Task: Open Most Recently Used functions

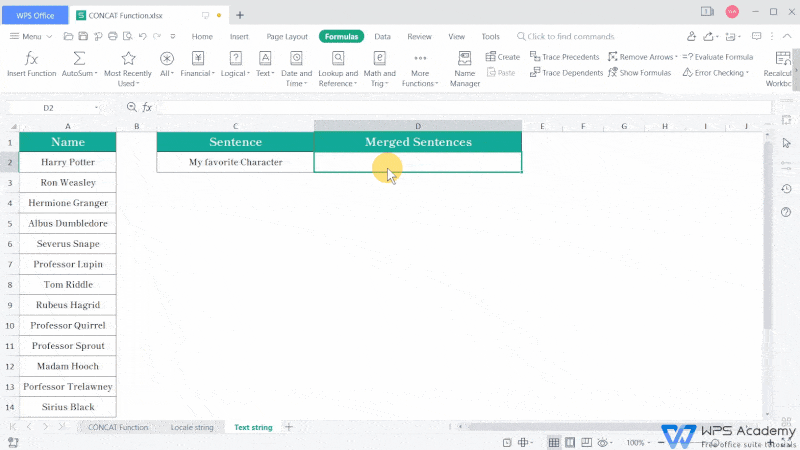Action: tap(128, 69)
